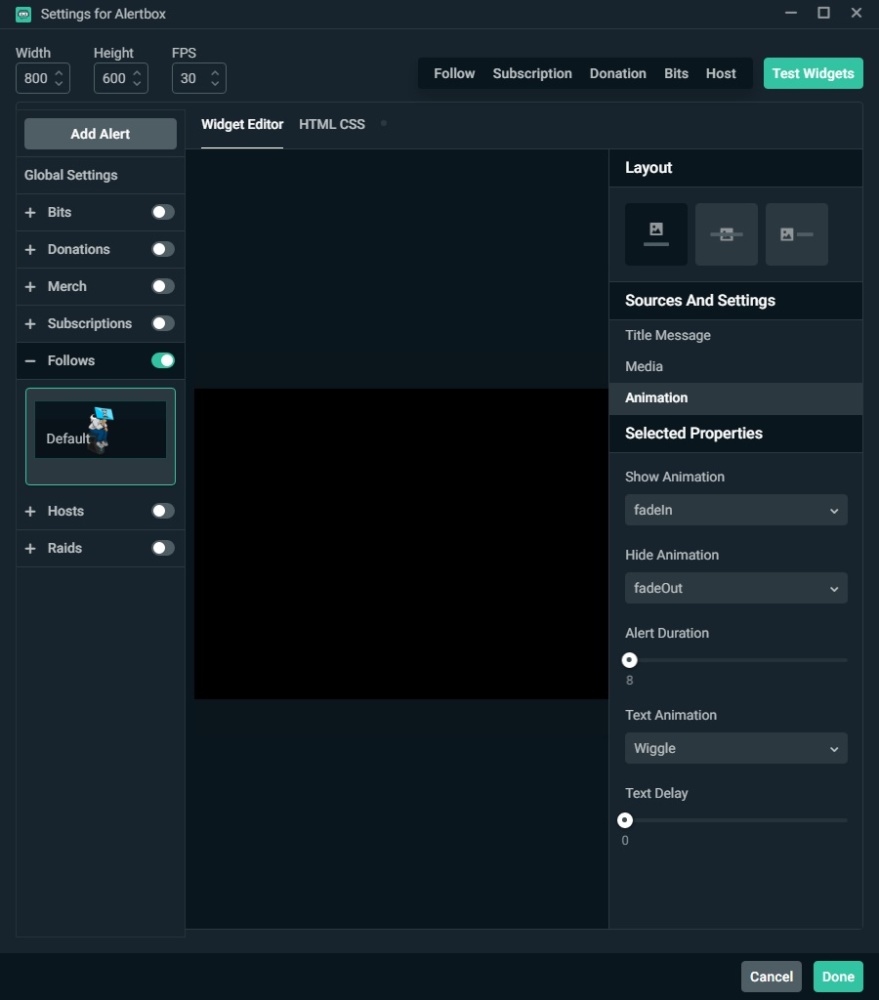Test the Bits alert

[676, 73]
